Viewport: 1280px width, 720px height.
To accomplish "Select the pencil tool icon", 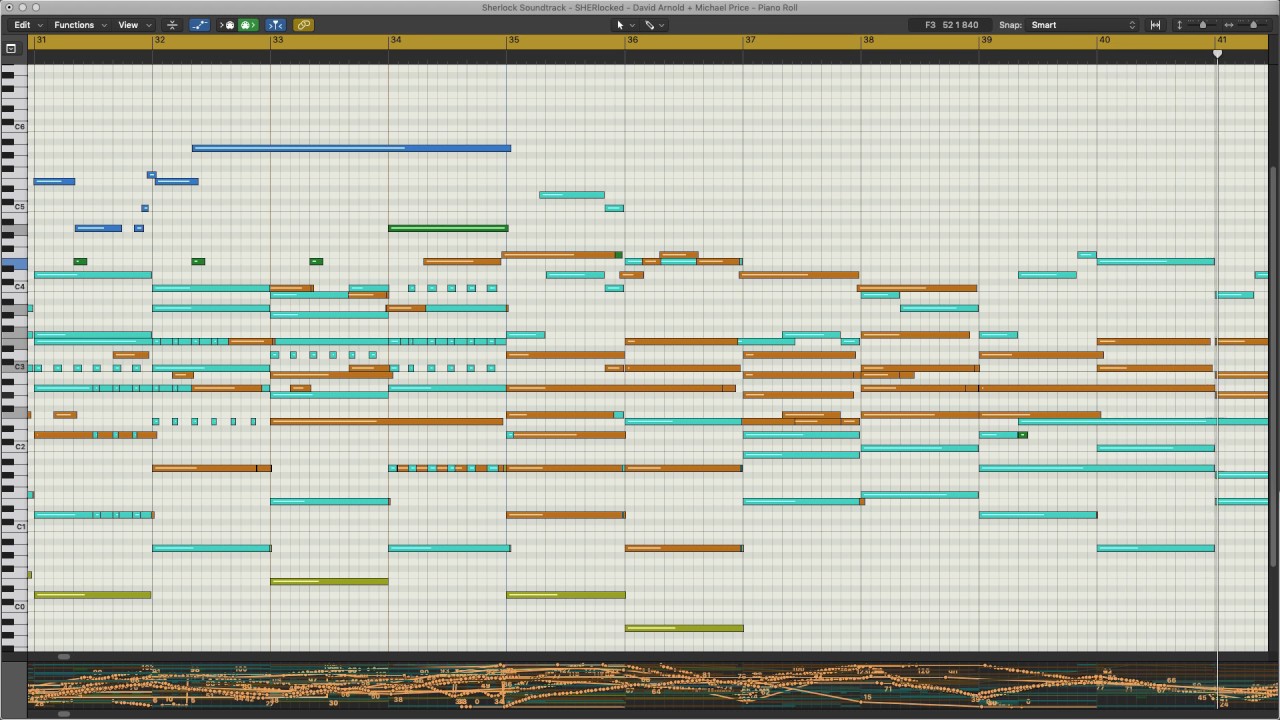I will click(x=649, y=25).
